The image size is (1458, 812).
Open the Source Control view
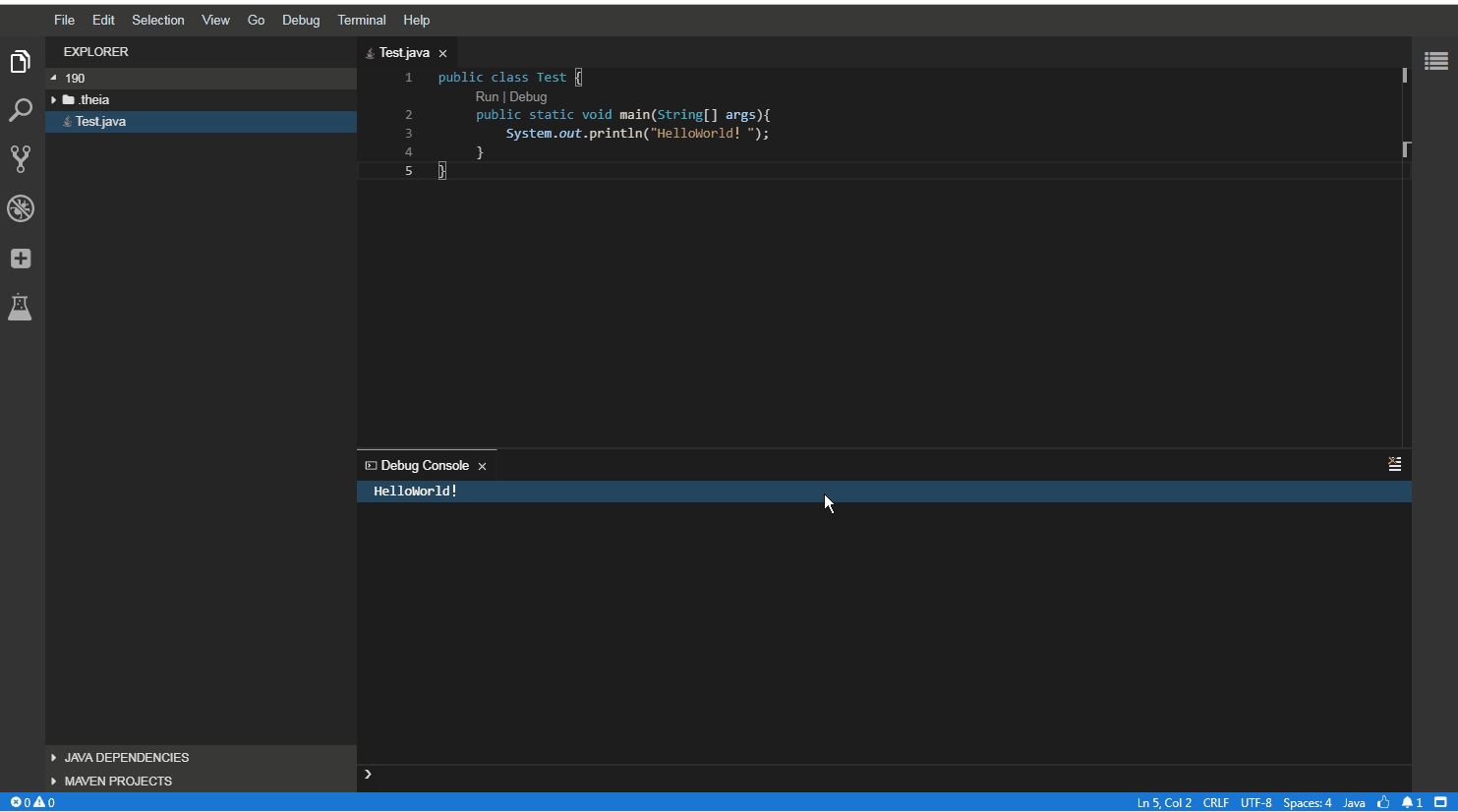click(21, 158)
